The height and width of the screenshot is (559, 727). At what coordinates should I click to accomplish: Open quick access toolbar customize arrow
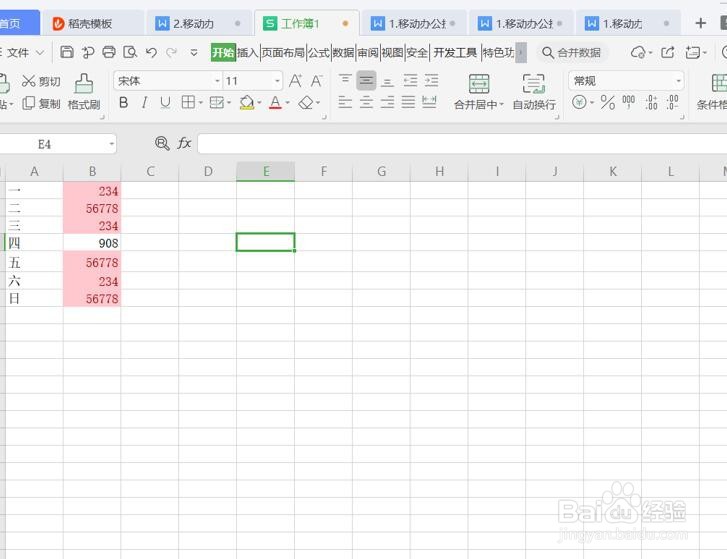[194, 52]
